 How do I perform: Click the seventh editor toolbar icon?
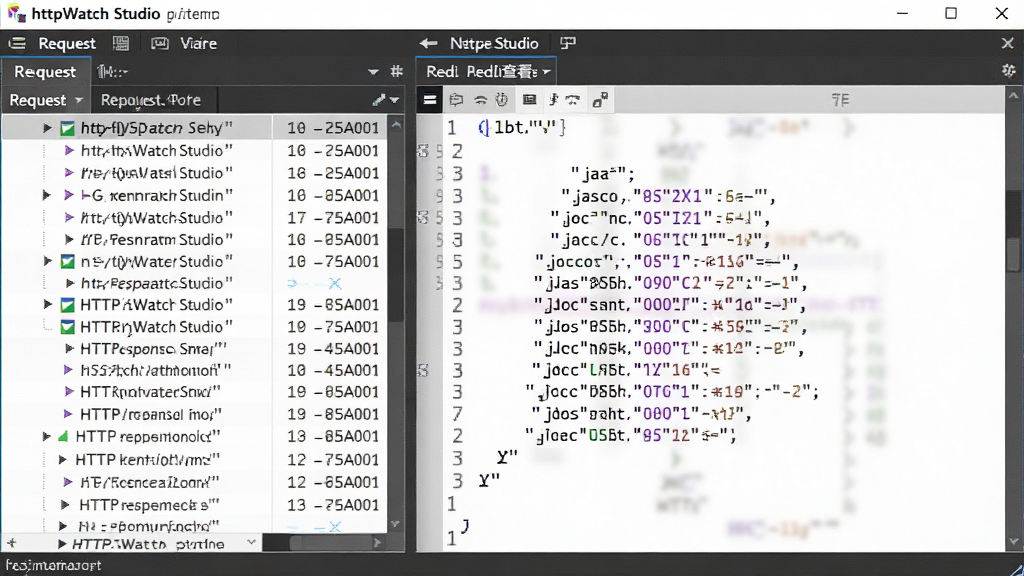(573, 100)
